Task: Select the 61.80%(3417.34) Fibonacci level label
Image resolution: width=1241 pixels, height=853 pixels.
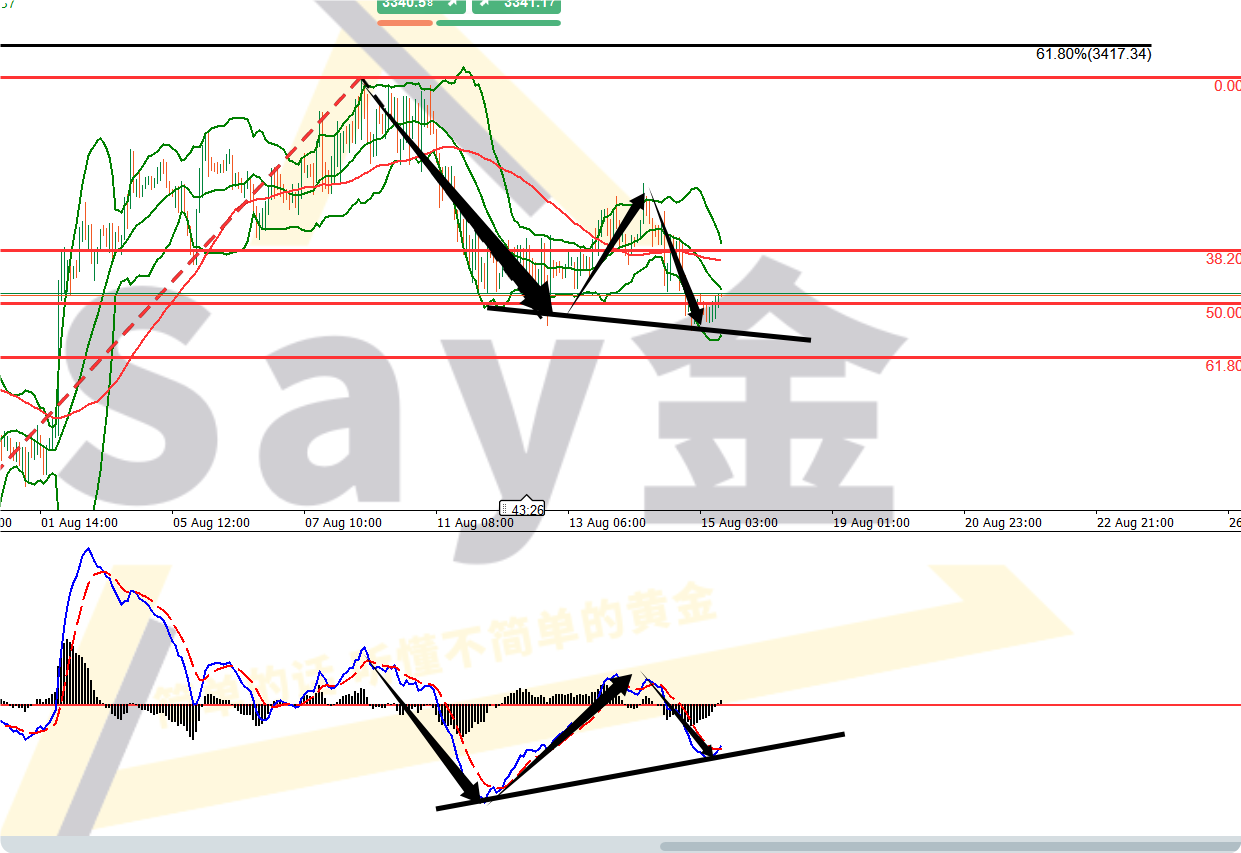Action: click(1093, 54)
